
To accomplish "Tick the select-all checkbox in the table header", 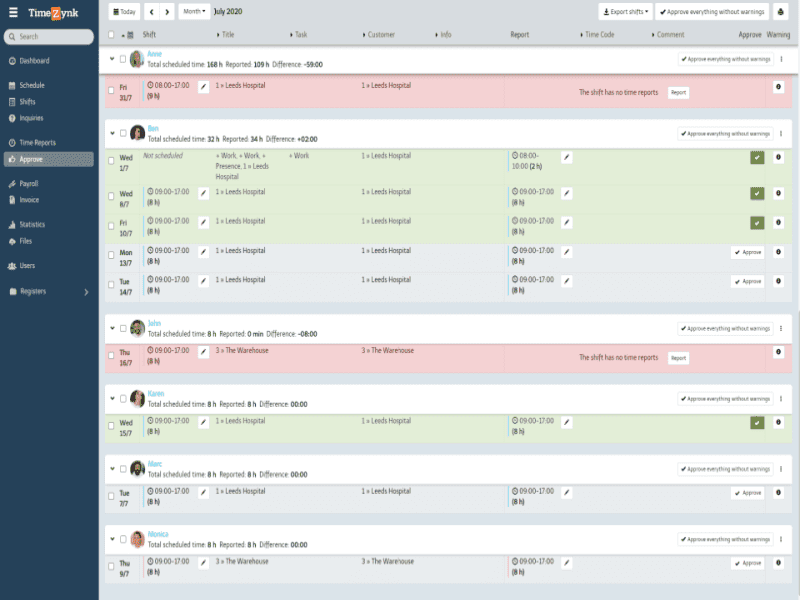I will coord(111,35).
